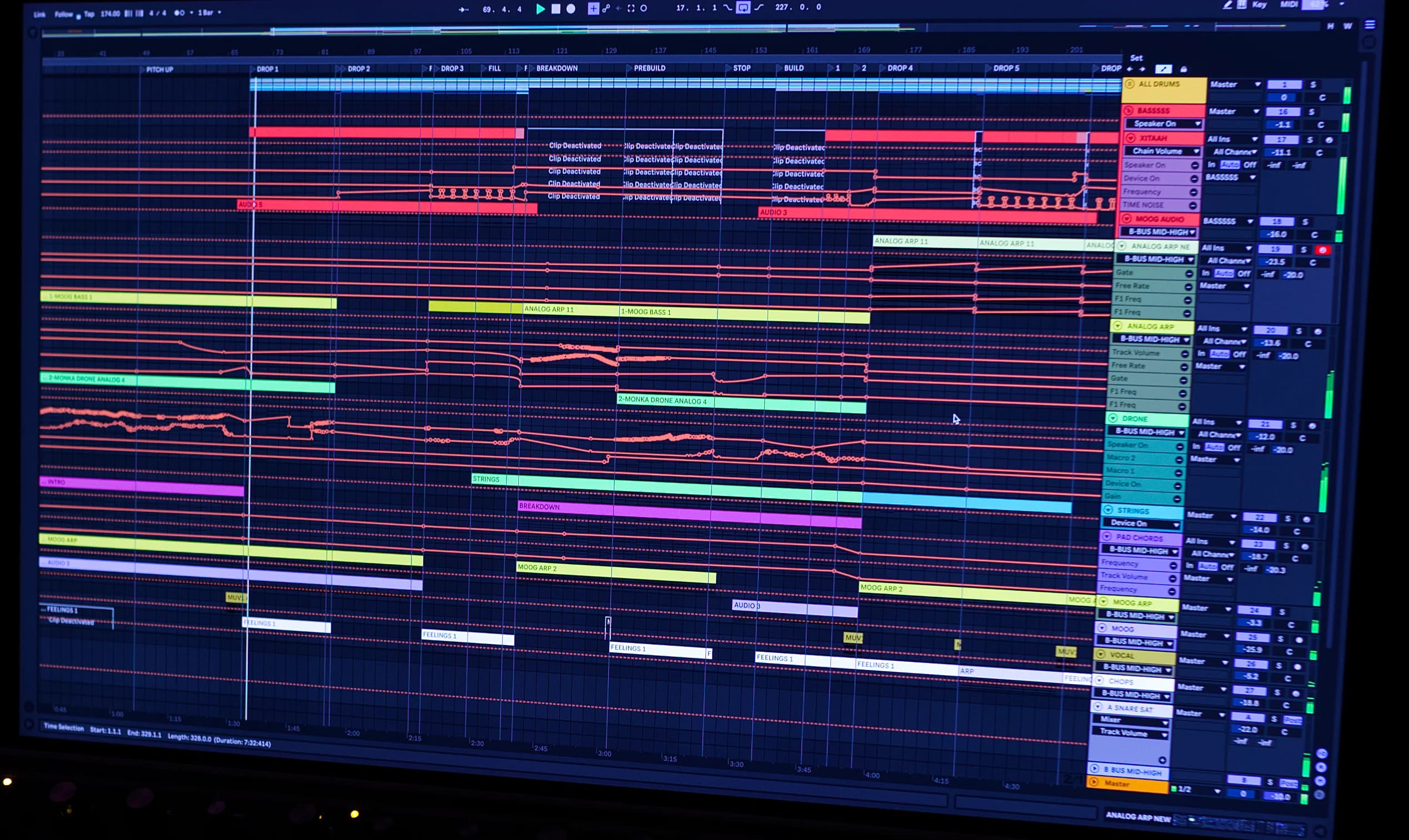Toggle the Punch-In switch icon
This screenshot has width=1409, height=840.
coord(728,7)
